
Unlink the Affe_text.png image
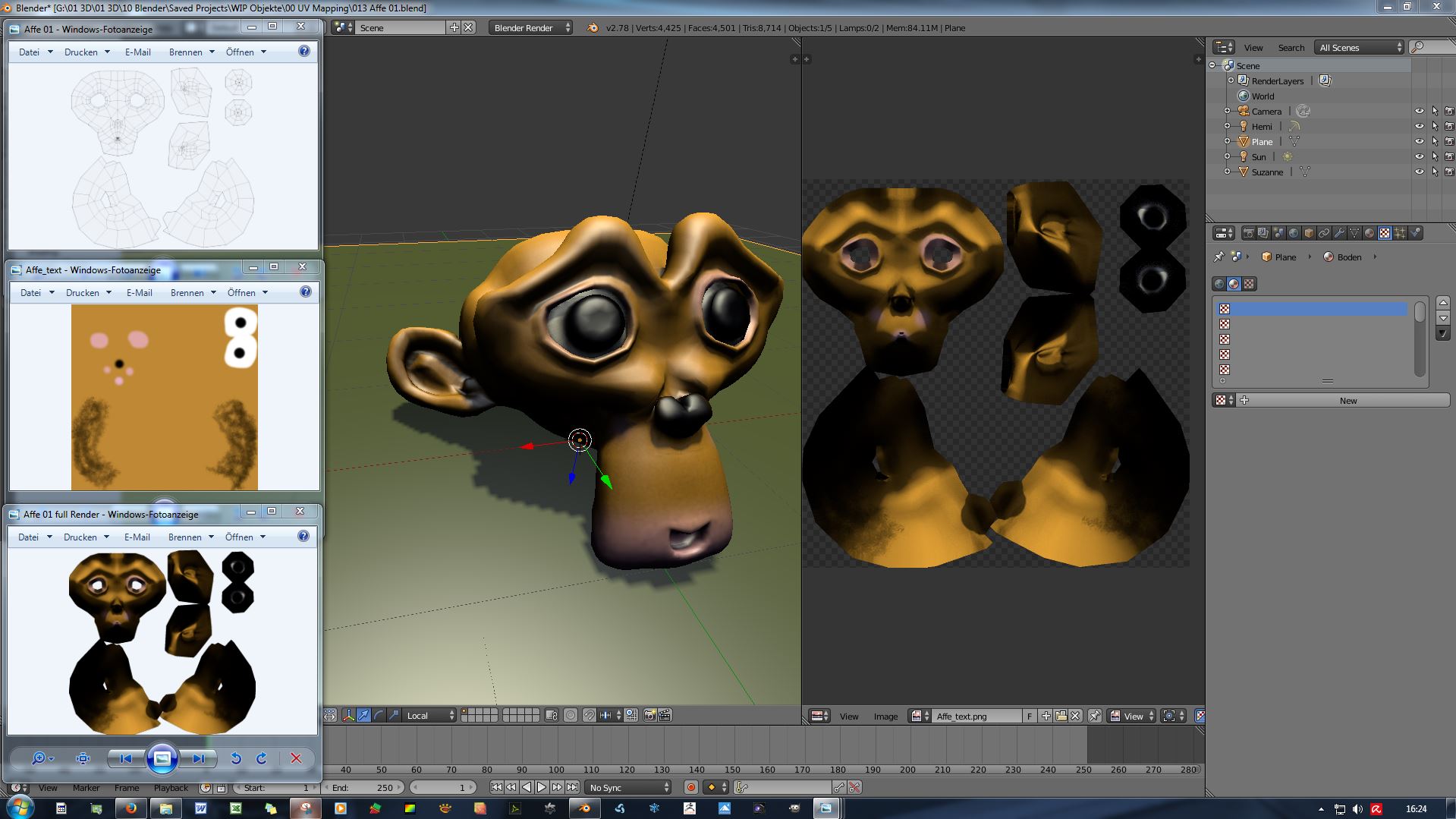click(1075, 716)
